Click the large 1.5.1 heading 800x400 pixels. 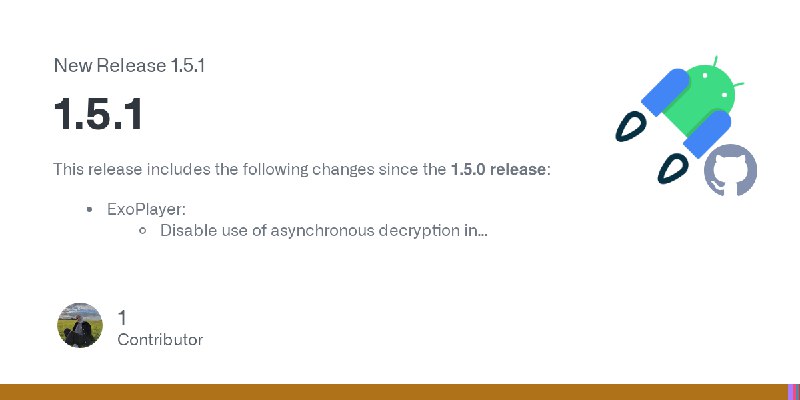coord(98,115)
